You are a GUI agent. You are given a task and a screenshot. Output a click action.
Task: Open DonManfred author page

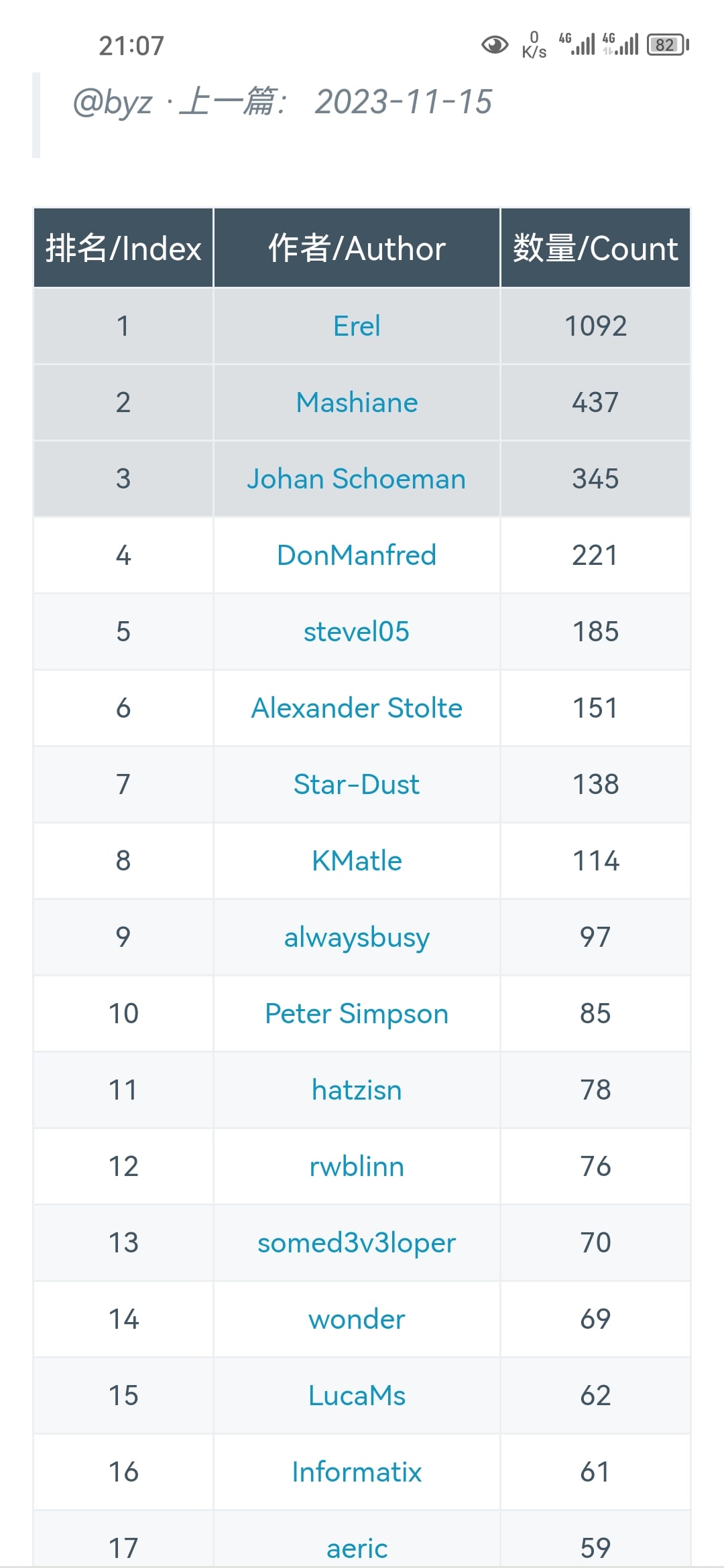(357, 556)
